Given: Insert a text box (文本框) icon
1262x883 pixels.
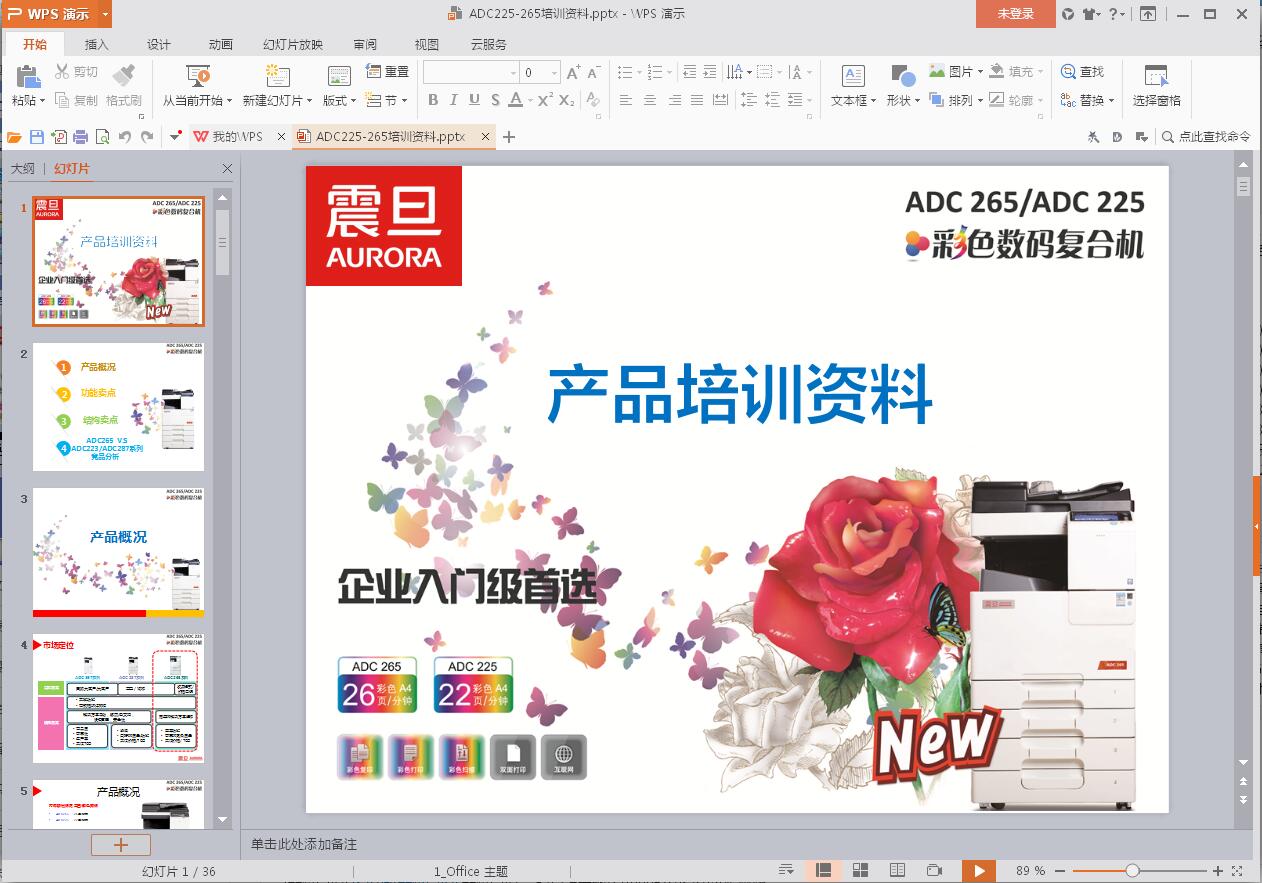Looking at the screenshot, I should (853, 76).
